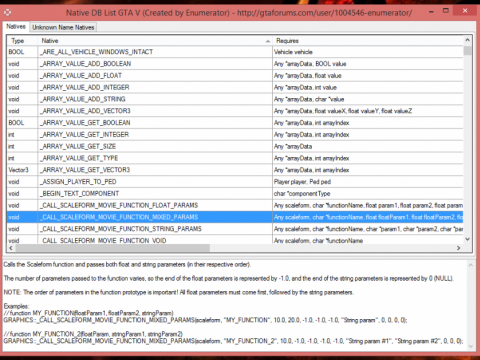Click the '//function MY_FUNCTION_2' example line
480x360 pixels.
pyautogui.click(x=93, y=334)
